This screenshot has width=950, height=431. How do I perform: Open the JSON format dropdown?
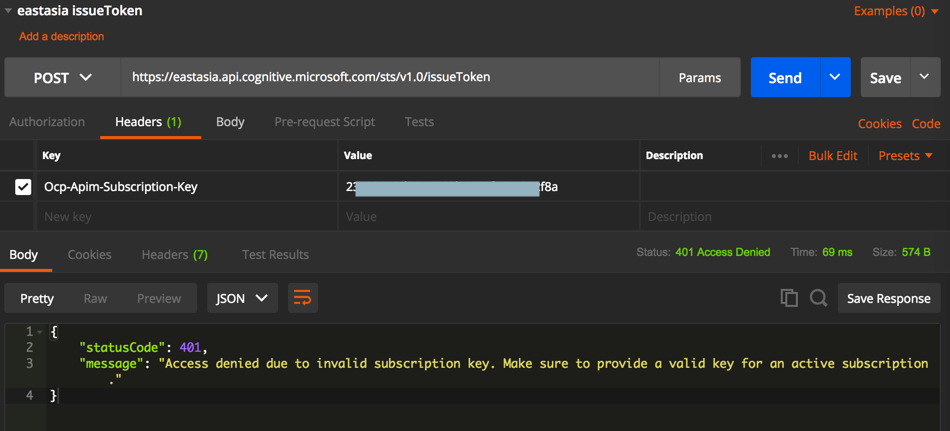pyautogui.click(x=242, y=298)
